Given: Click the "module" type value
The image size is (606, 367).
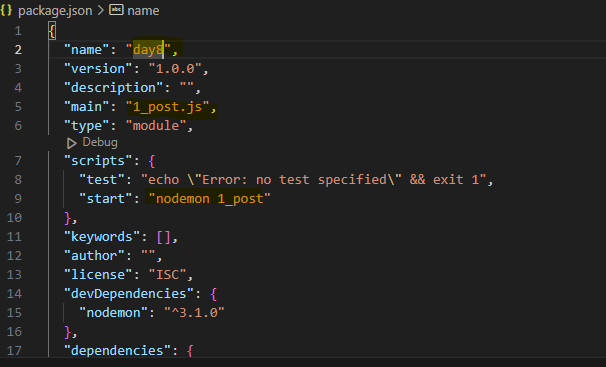Looking at the screenshot, I should 156,126.
